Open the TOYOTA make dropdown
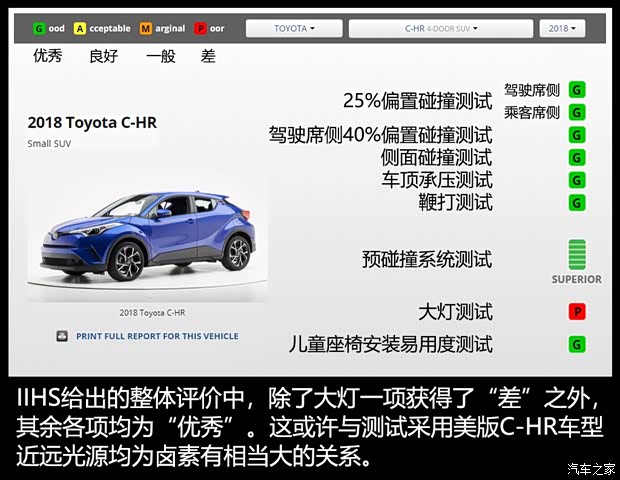This screenshot has width=620, height=480. coord(294,28)
